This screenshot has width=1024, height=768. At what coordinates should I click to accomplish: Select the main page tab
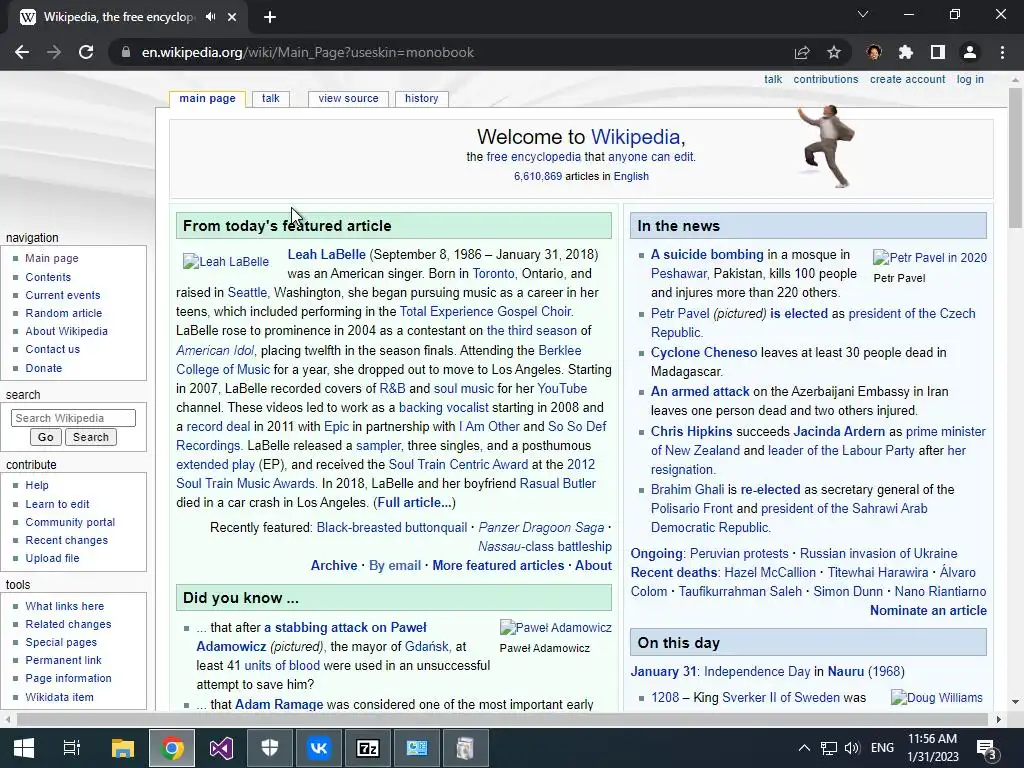(208, 99)
